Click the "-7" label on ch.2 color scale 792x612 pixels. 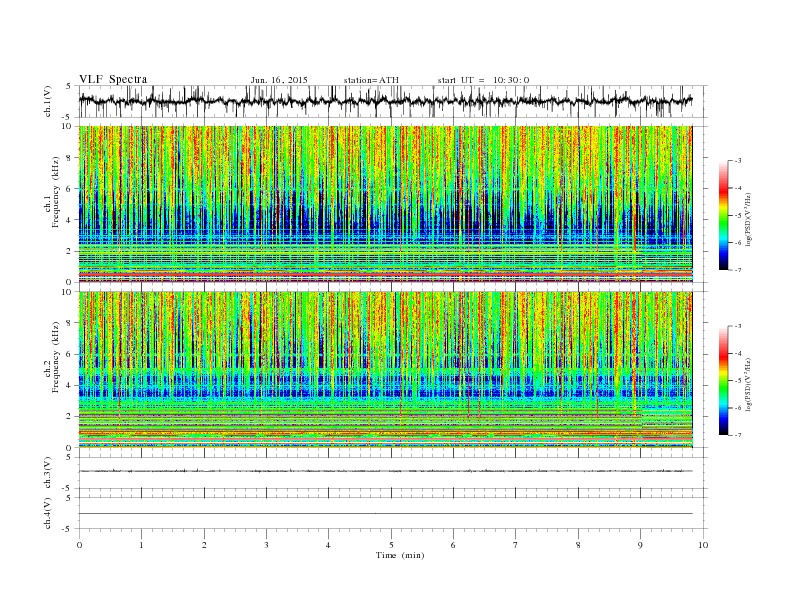(738, 435)
